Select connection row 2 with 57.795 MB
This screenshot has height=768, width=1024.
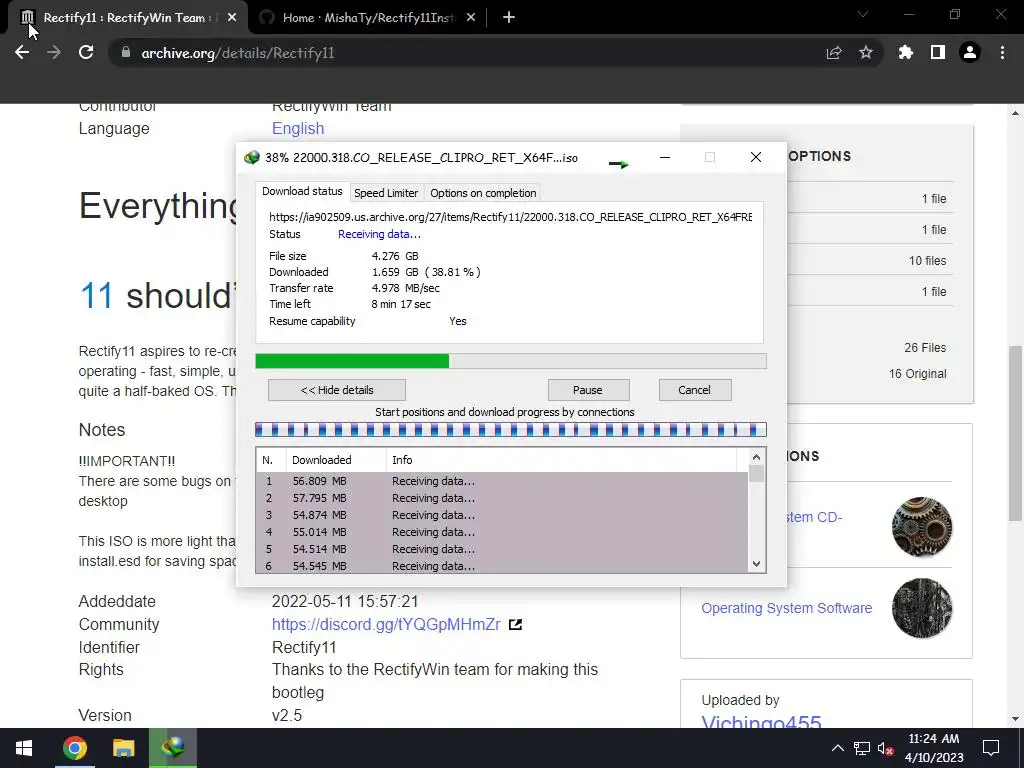[502, 498]
